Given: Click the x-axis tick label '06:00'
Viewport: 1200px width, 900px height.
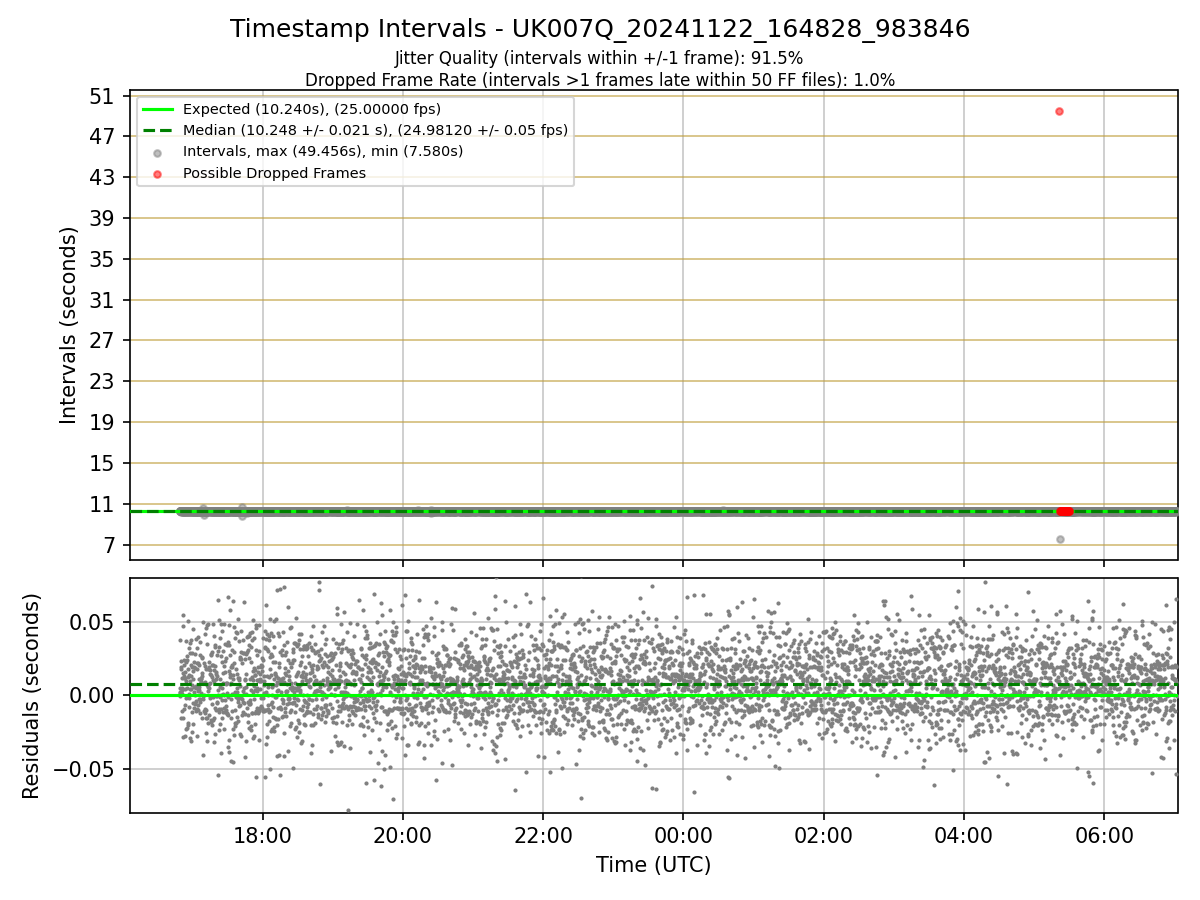Looking at the screenshot, I should coord(1104,834).
